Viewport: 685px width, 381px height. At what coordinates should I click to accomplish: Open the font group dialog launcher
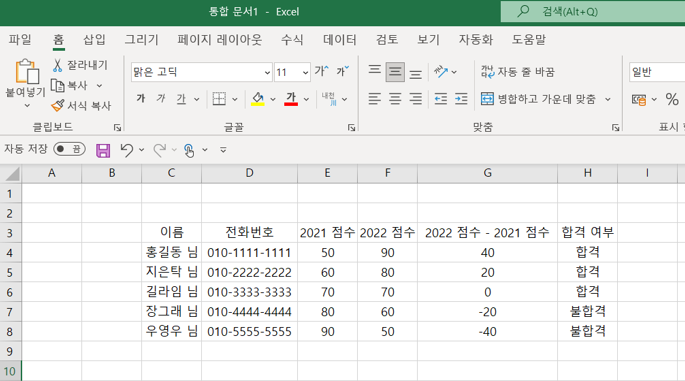pos(351,128)
